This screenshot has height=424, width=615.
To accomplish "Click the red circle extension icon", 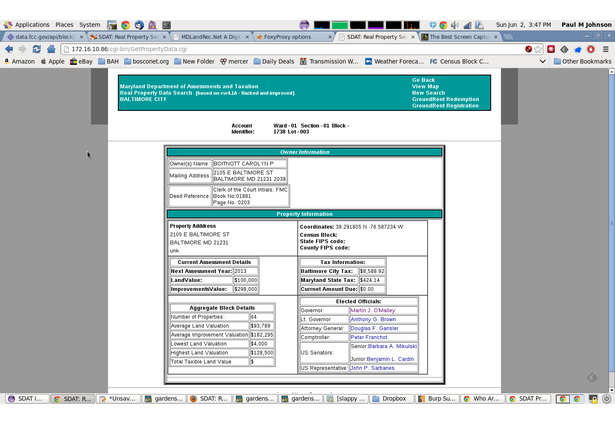I will (x=591, y=49).
